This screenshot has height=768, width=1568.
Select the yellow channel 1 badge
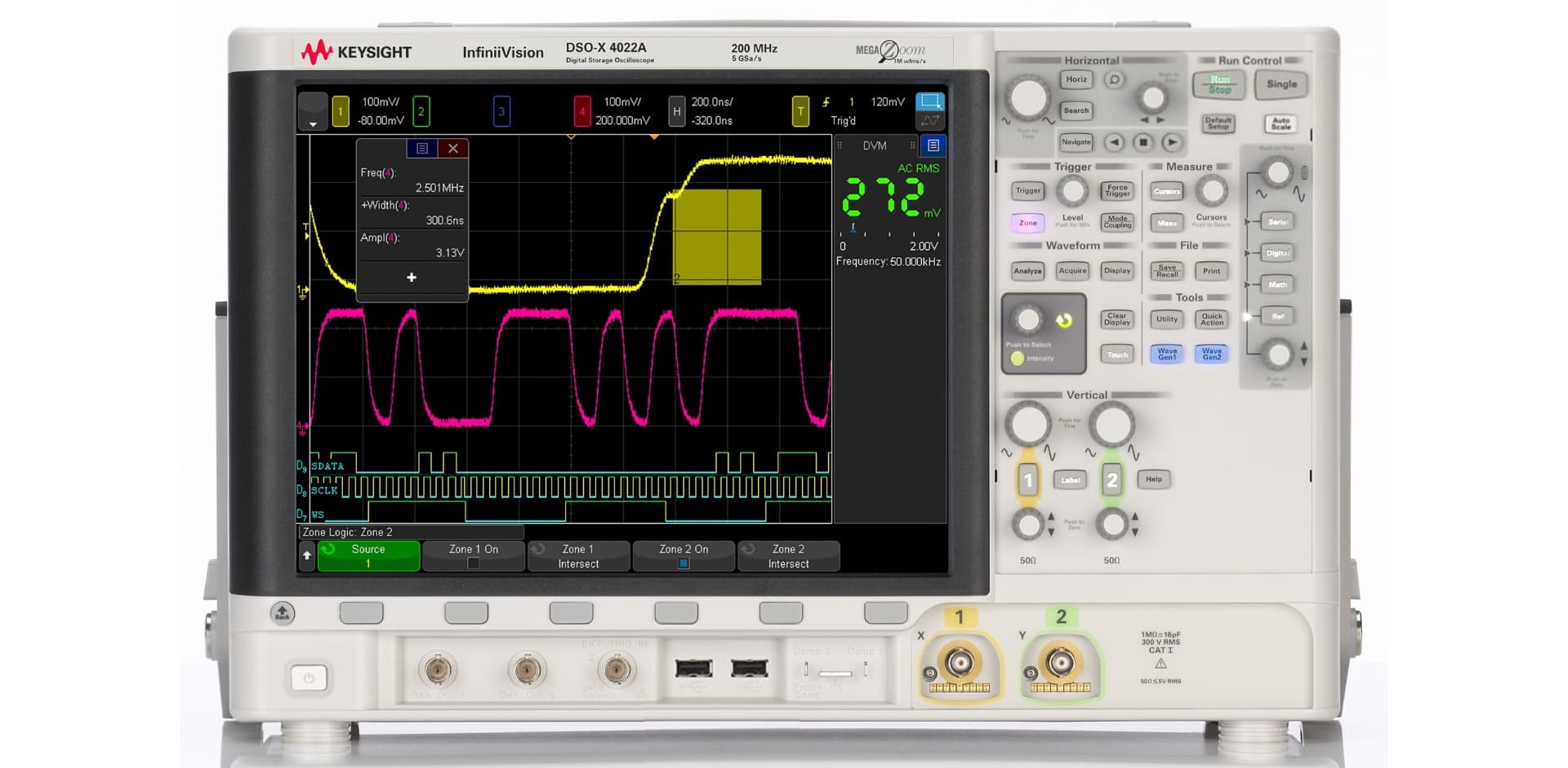341,110
